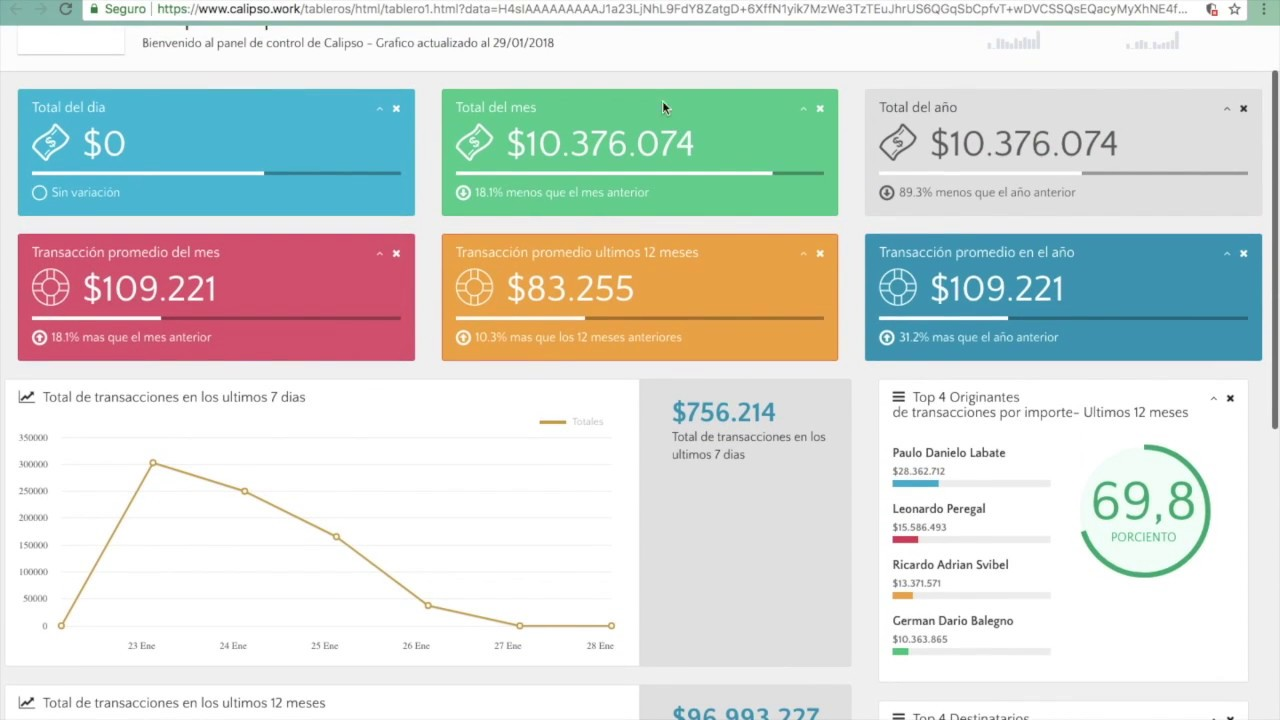Select Paulo Danielo Labate in top originantes
1280x720 pixels.
[x=948, y=453]
